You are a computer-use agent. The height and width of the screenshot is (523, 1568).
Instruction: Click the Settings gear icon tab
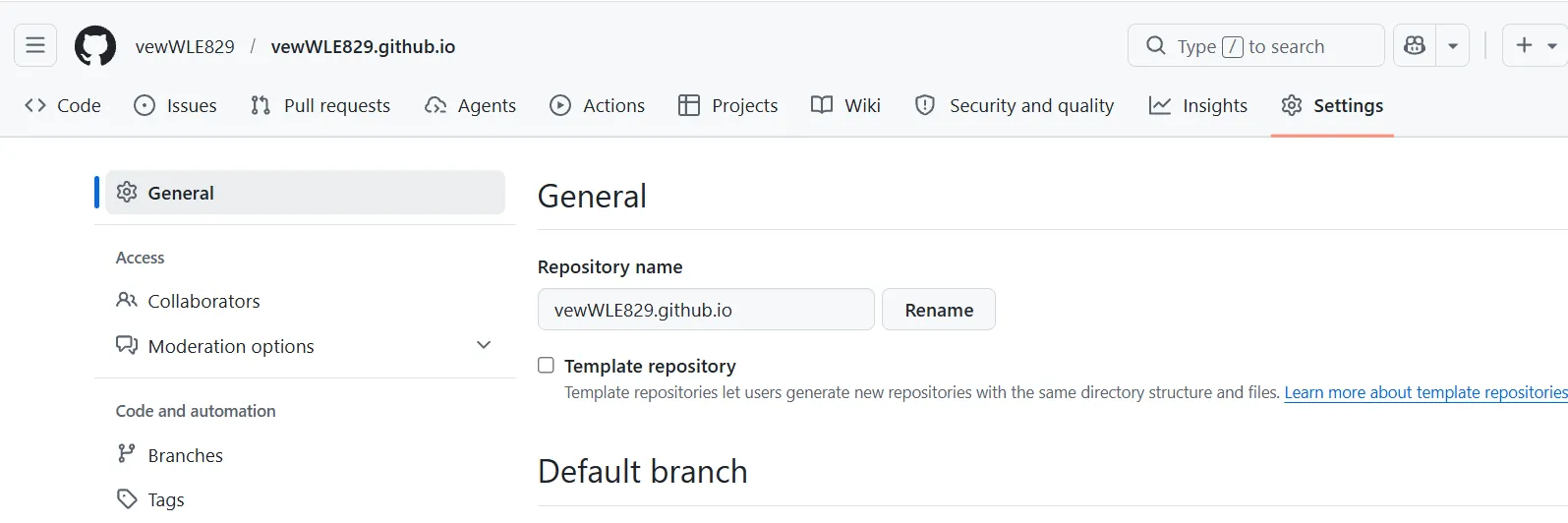[x=1292, y=105]
